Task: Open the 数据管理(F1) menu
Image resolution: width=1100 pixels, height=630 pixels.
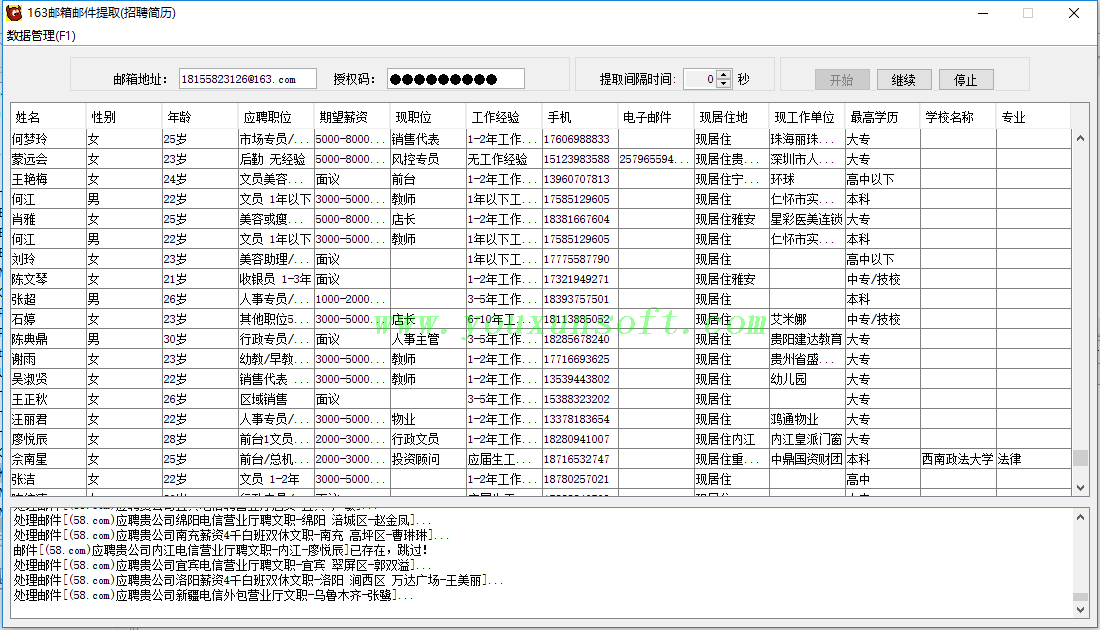Action: tap(41, 36)
